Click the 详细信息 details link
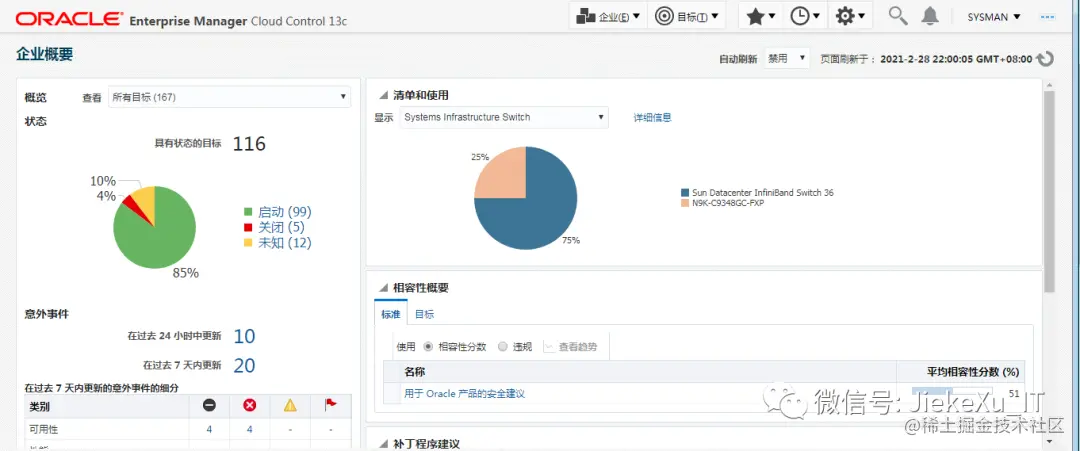1080x451 pixels. [652, 117]
